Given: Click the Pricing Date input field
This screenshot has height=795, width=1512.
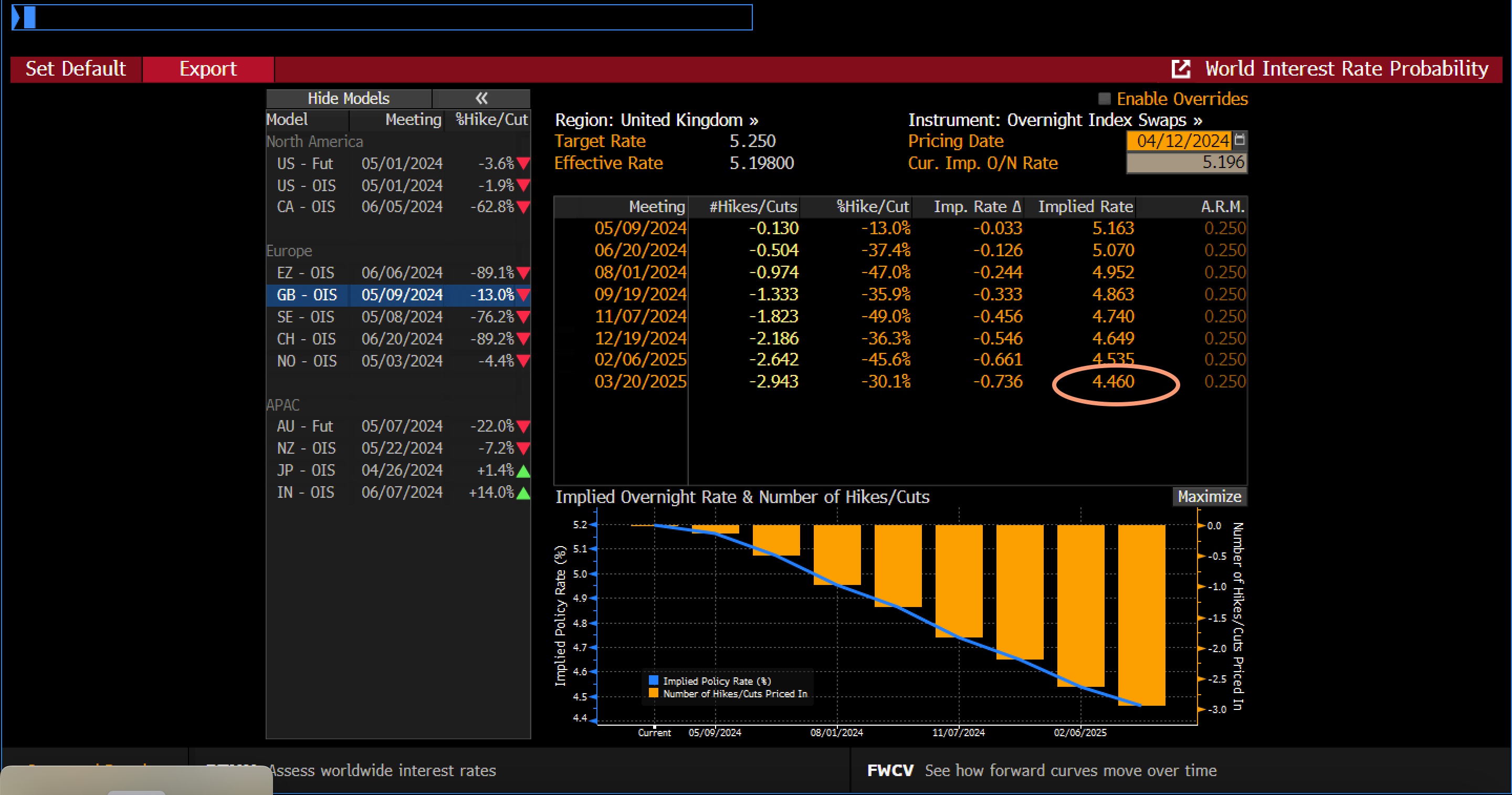Looking at the screenshot, I should click(x=1180, y=141).
